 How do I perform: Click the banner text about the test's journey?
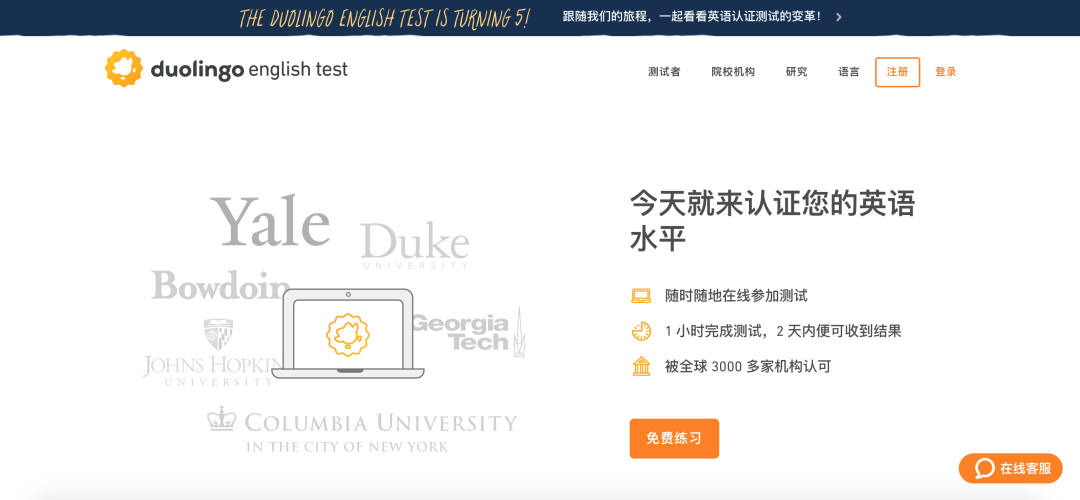pyautogui.click(x=692, y=17)
